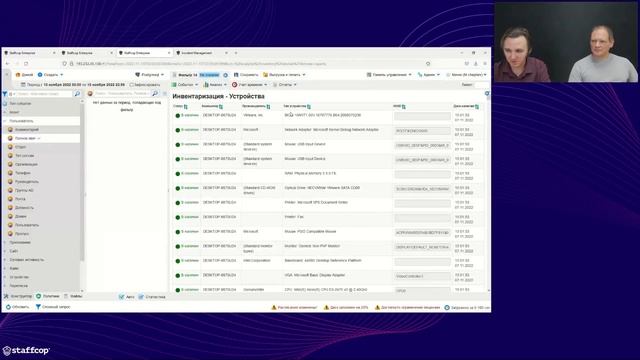
Task: Sort by the Статус column sort icon
Action: click(x=186, y=107)
